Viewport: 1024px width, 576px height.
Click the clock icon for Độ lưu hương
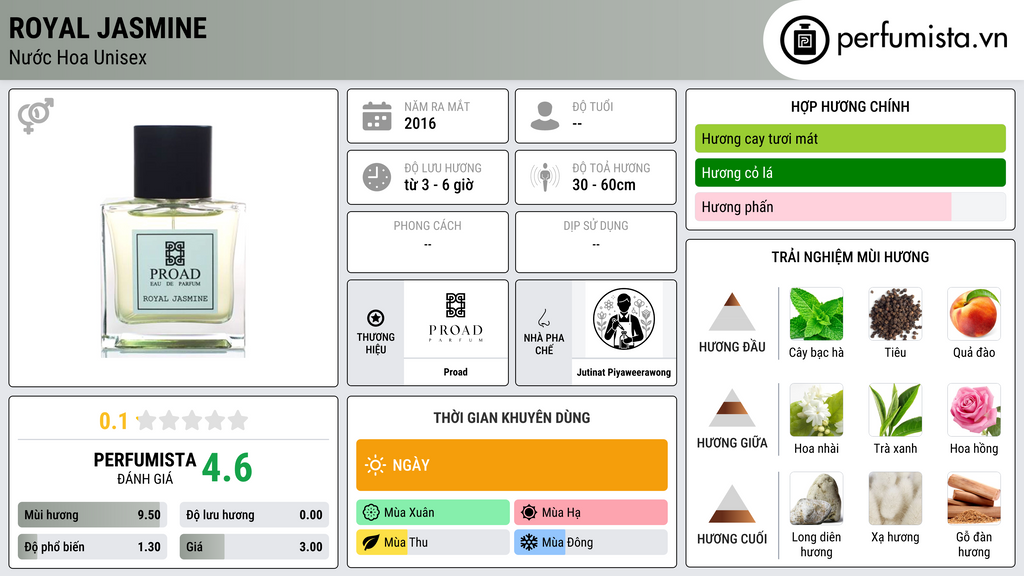[x=377, y=177]
